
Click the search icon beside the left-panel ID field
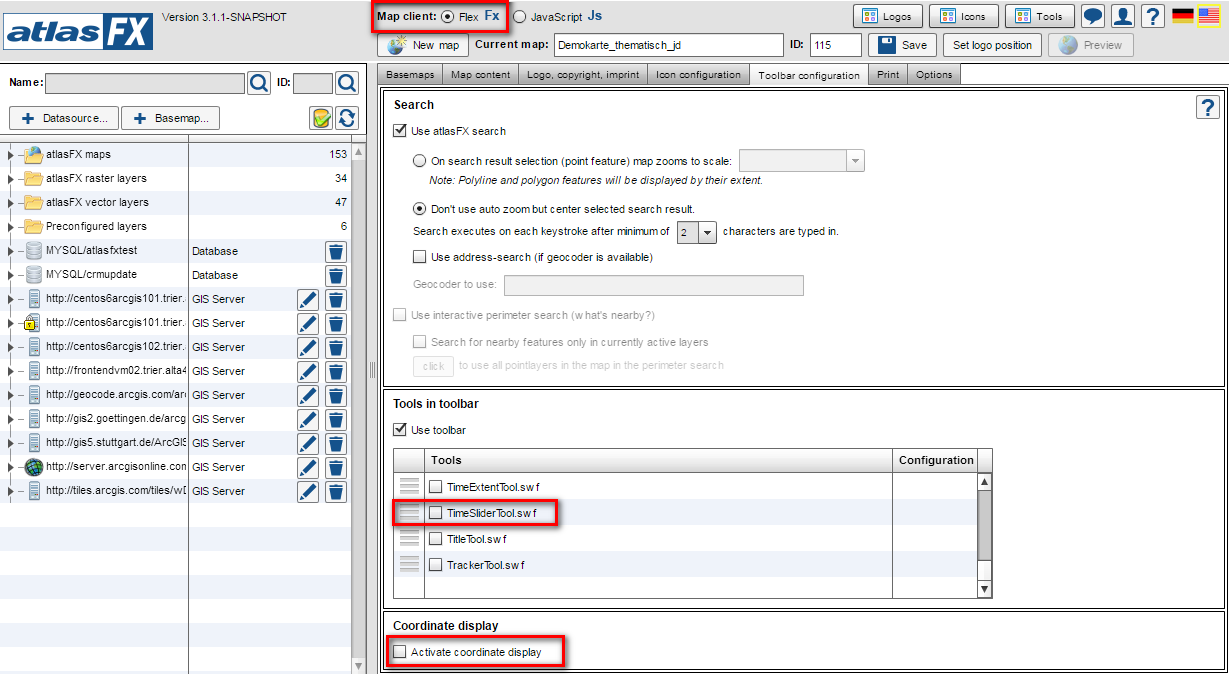point(347,83)
